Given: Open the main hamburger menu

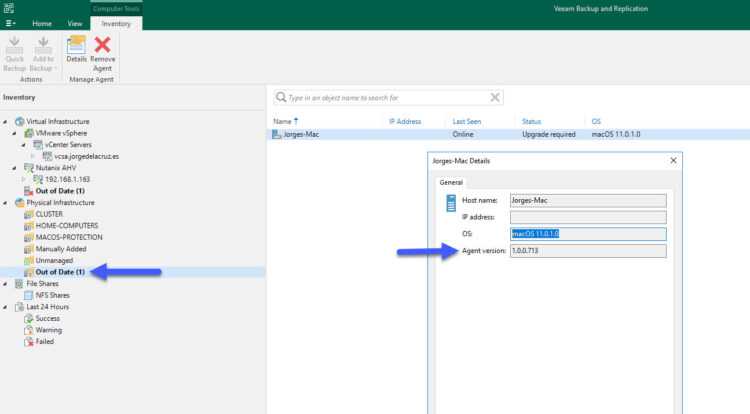Looking at the screenshot, I should [x=10, y=23].
